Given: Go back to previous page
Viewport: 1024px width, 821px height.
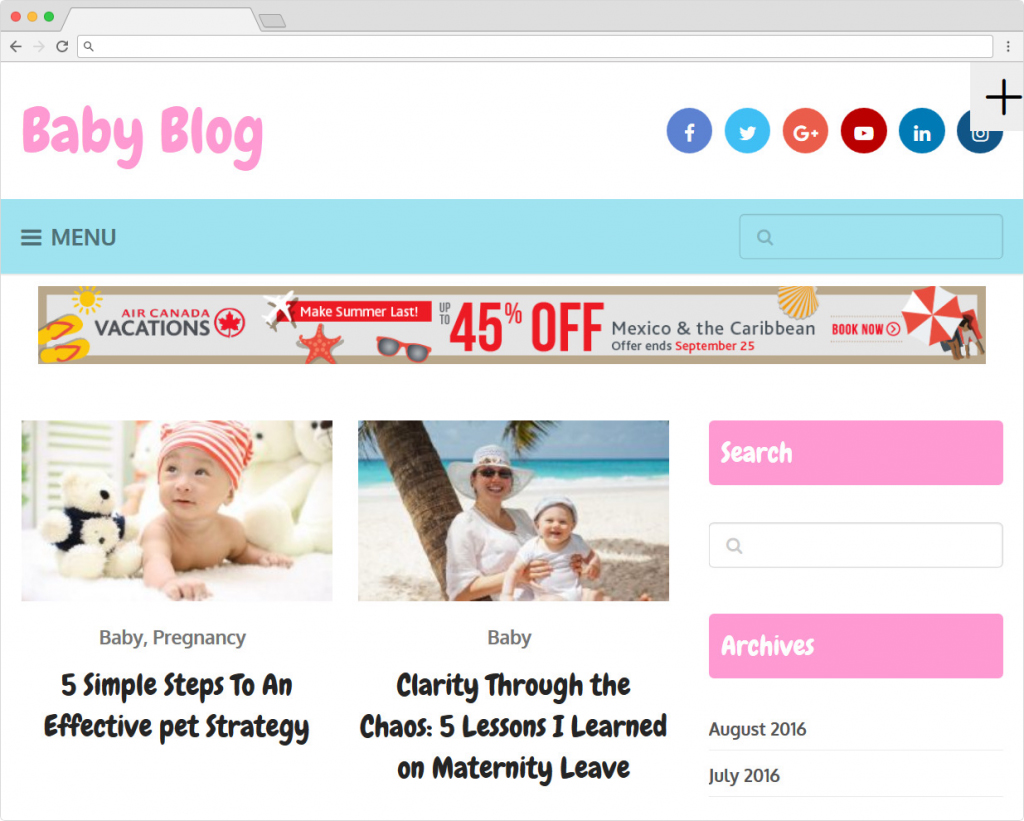Looking at the screenshot, I should pyautogui.click(x=16, y=46).
